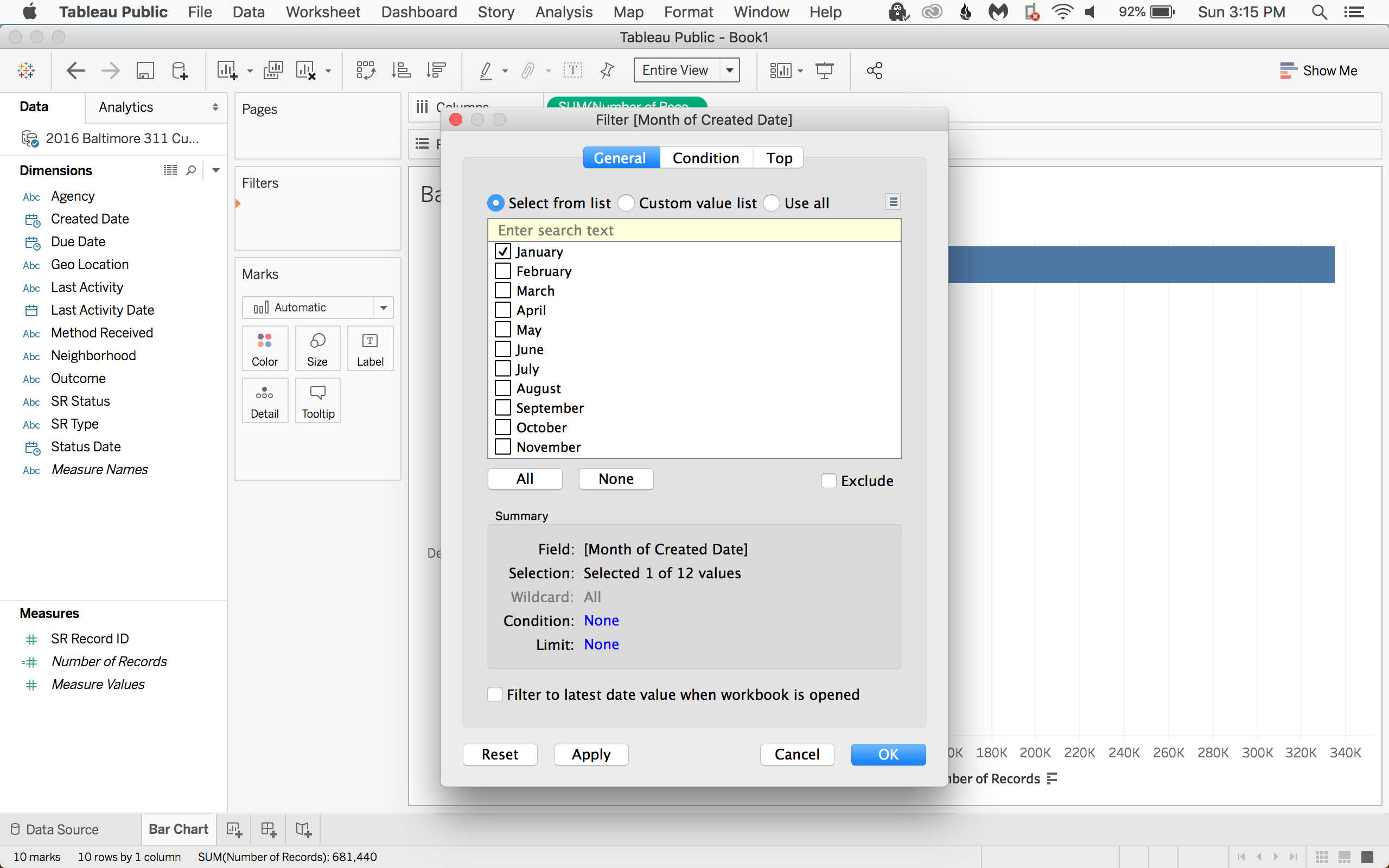This screenshot has height=868, width=1389.
Task: Click the Detail mark card
Action: tap(265, 401)
